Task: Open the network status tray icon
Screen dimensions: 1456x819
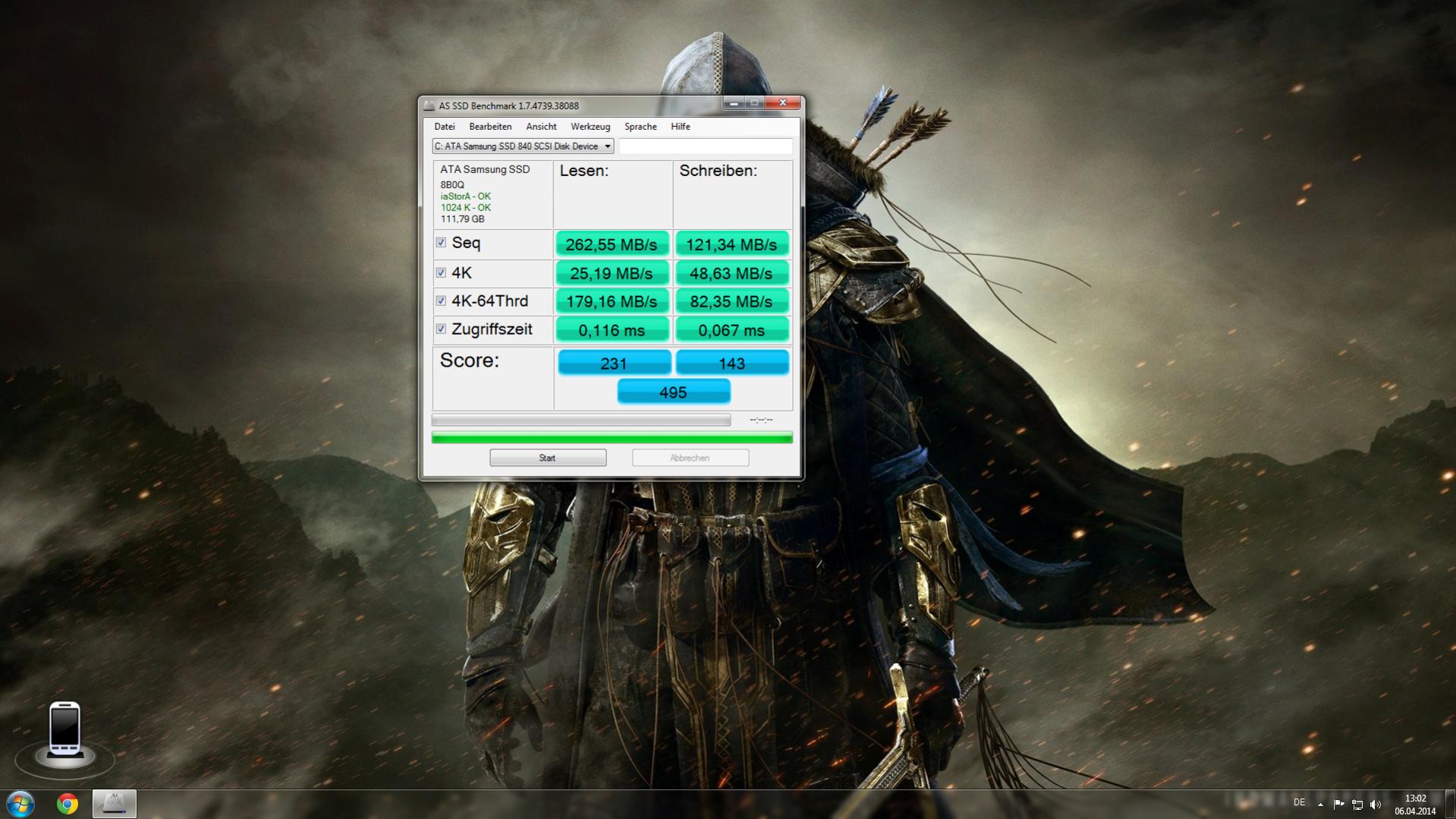Action: (1357, 804)
